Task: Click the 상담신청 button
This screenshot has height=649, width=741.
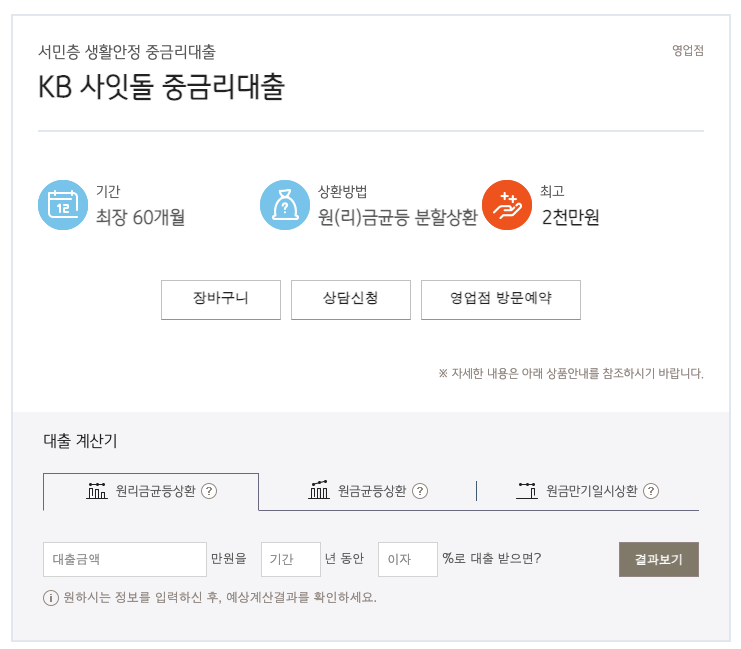Action: tap(351, 300)
